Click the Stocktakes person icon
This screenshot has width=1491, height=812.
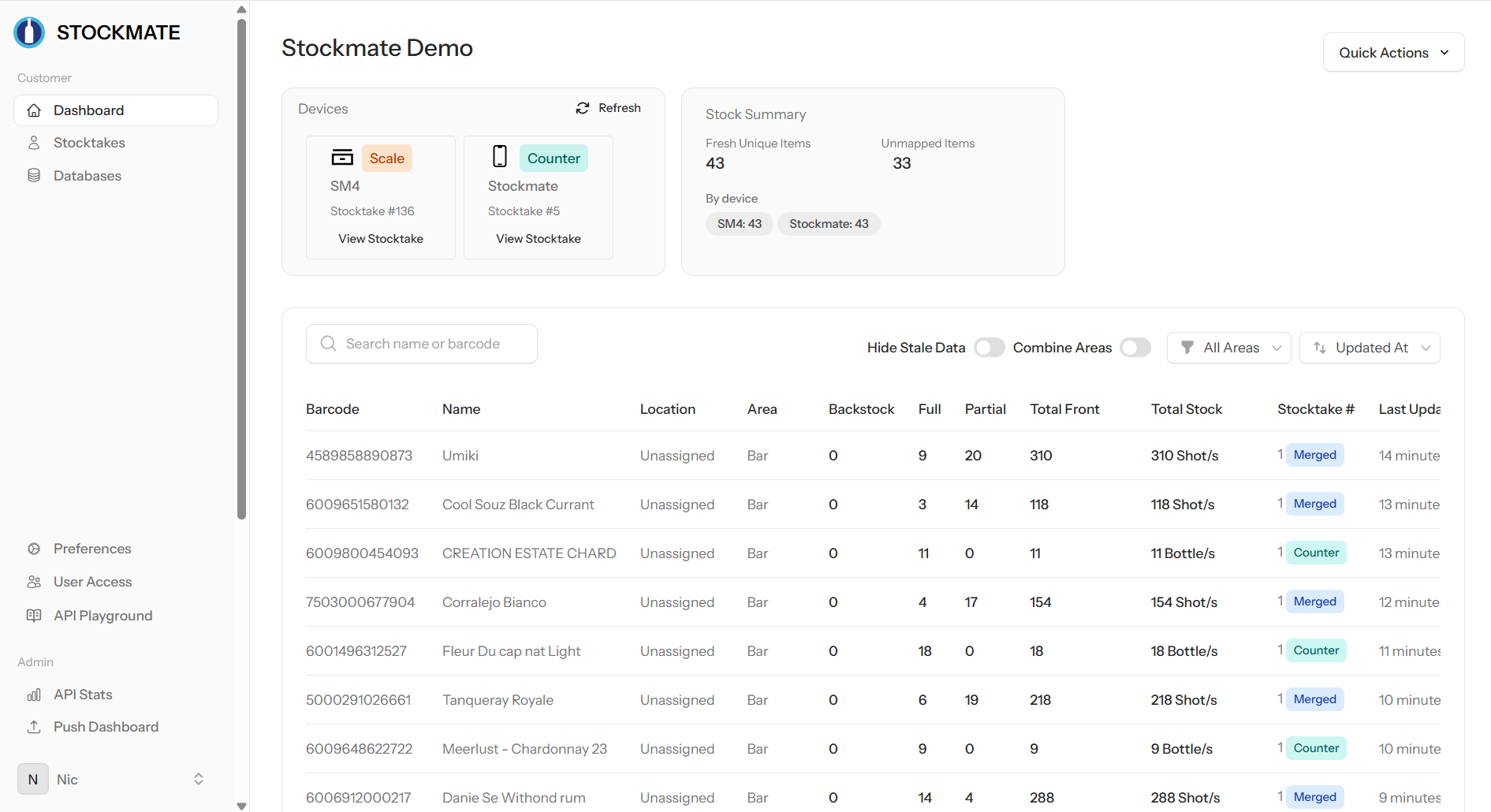[34, 143]
